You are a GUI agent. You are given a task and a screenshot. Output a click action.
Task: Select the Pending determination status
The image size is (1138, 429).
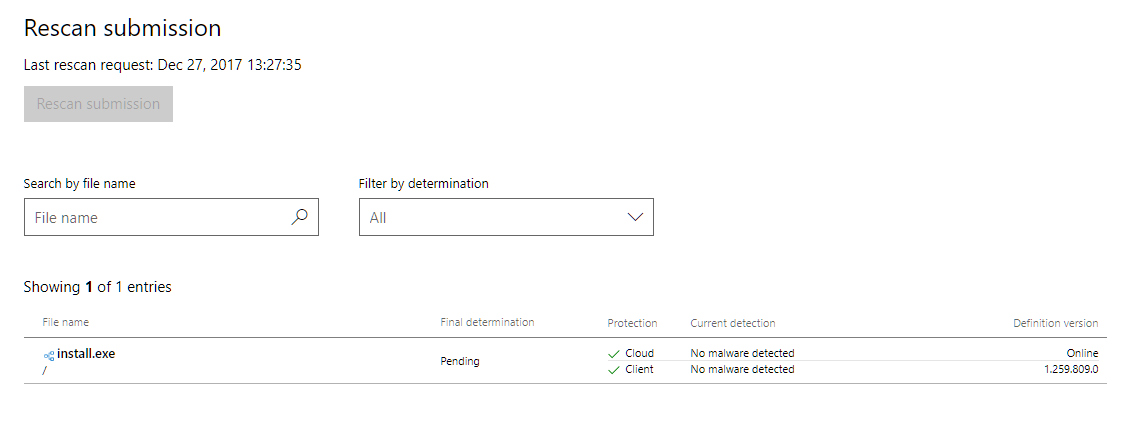coord(460,361)
